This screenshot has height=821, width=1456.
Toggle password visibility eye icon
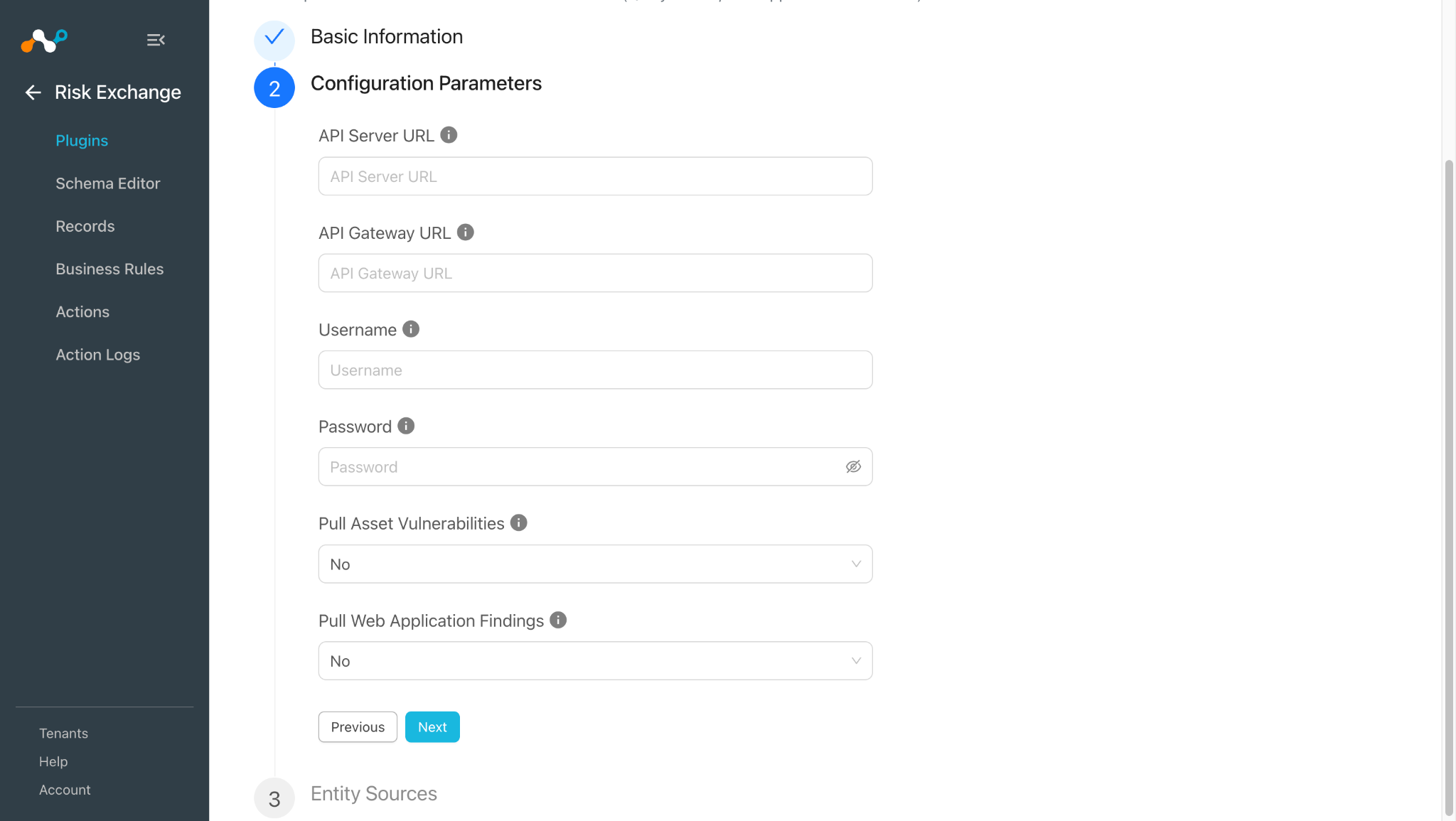853,467
